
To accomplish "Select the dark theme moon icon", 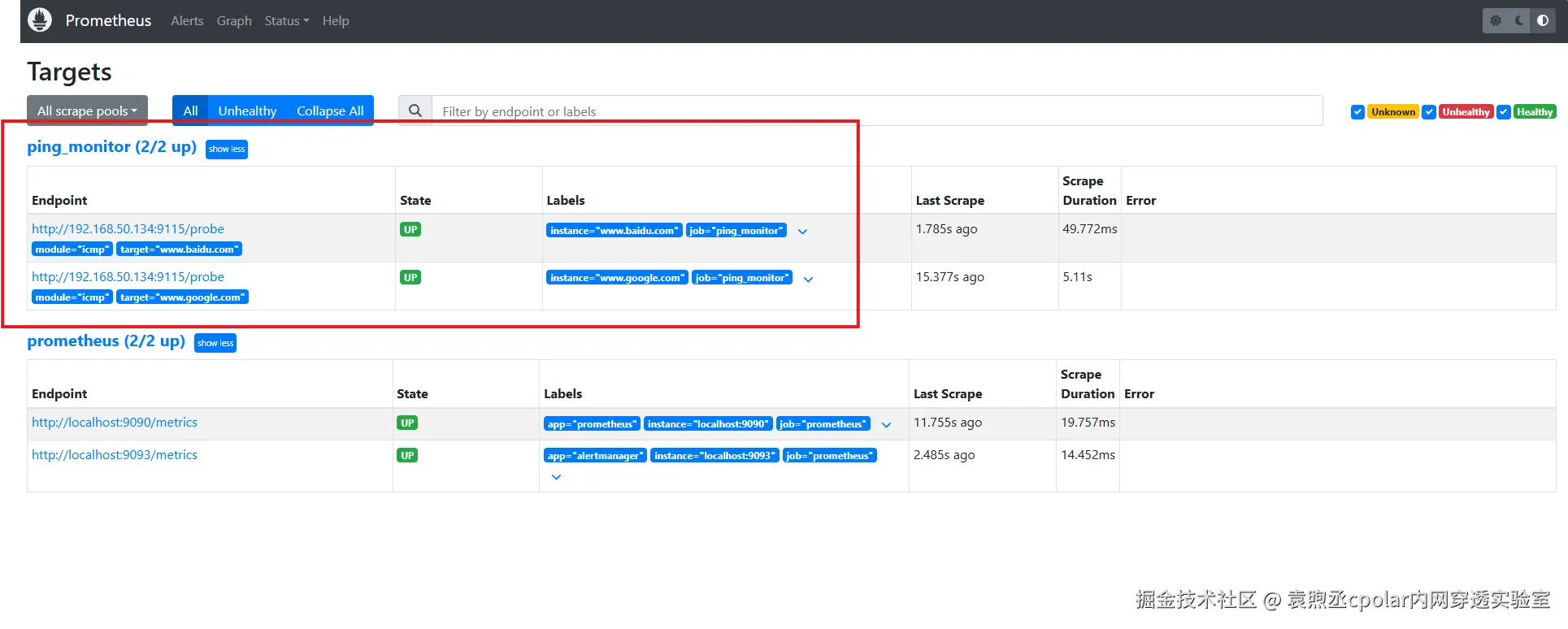I will tap(1519, 20).
